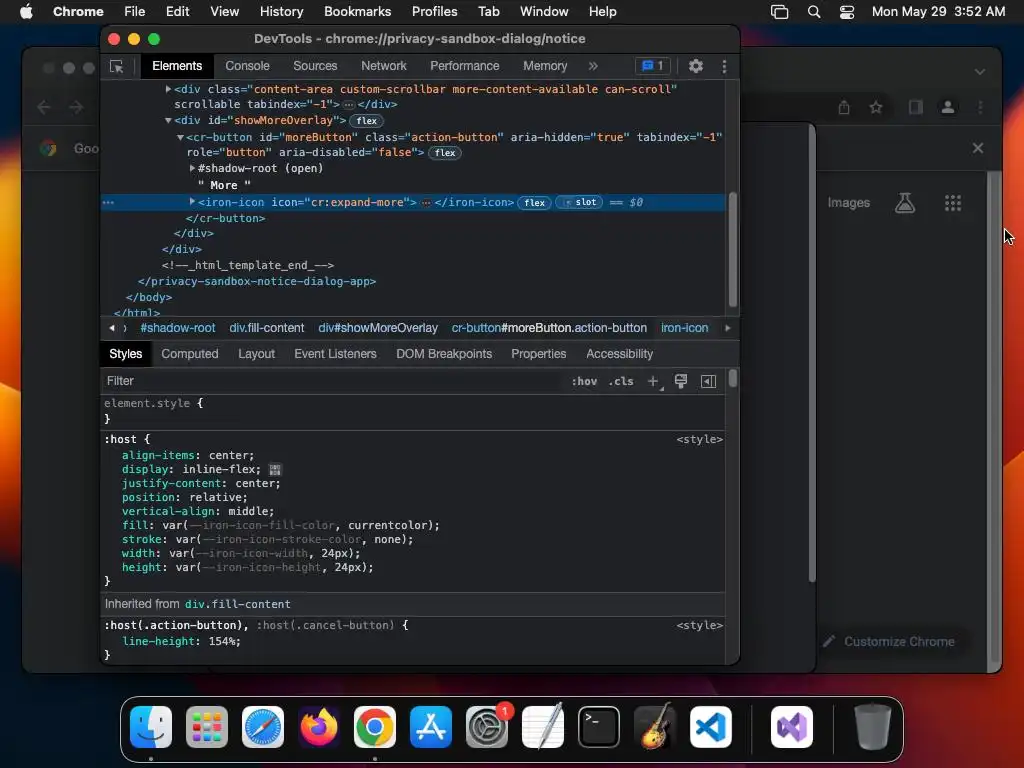Click the Elements tree scrollbar
Image resolution: width=1024 pixels, height=768 pixels.
733,249
